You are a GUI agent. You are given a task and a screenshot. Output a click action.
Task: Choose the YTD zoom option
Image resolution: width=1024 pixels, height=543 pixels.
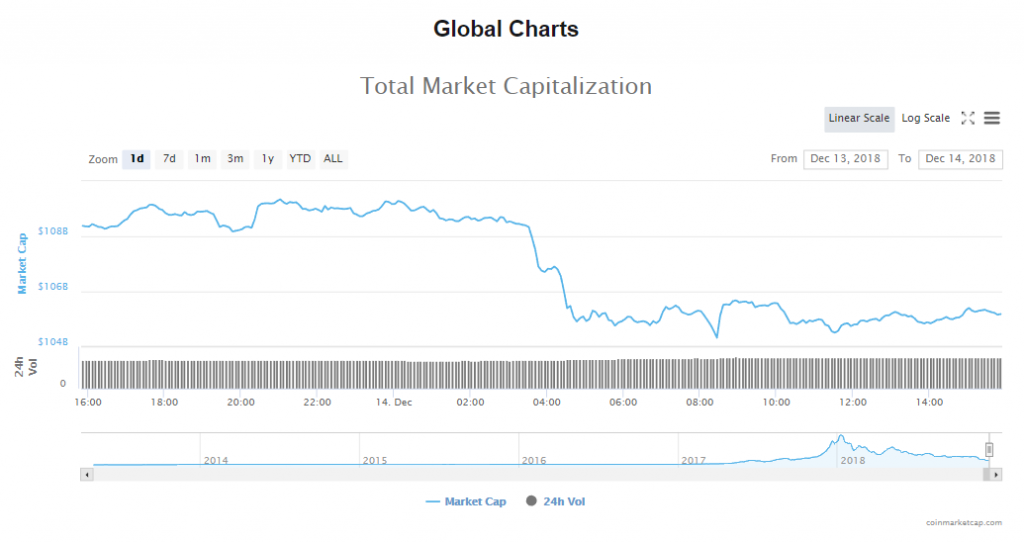[x=300, y=159]
